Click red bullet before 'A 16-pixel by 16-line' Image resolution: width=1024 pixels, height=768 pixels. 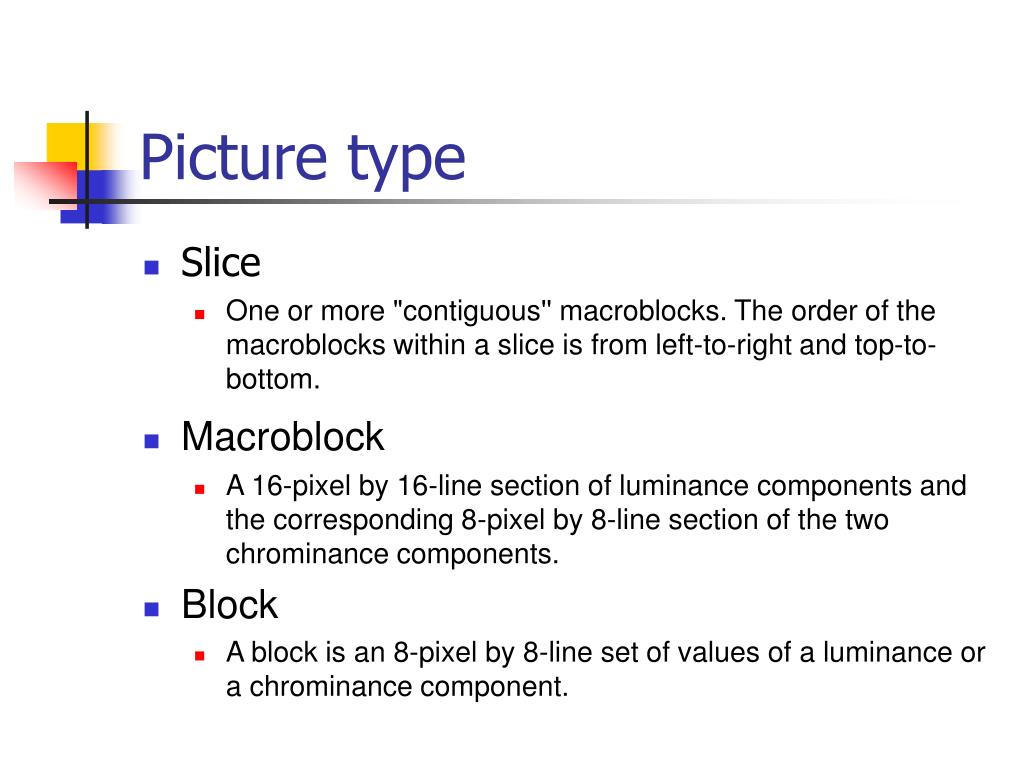pos(200,488)
